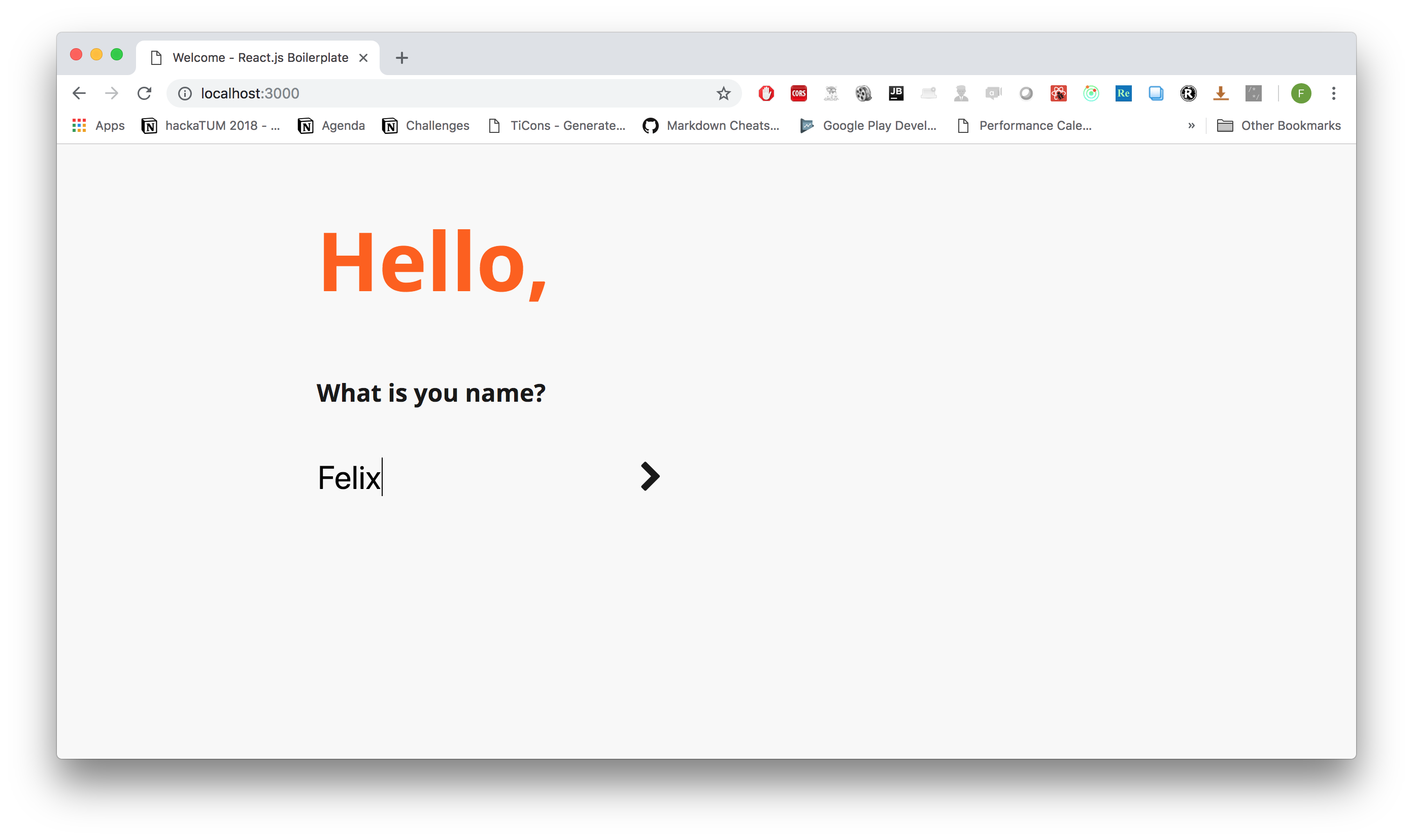Open the CORS extension icon
The height and width of the screenshot is (840, 1413).
[x=798, y=93]
